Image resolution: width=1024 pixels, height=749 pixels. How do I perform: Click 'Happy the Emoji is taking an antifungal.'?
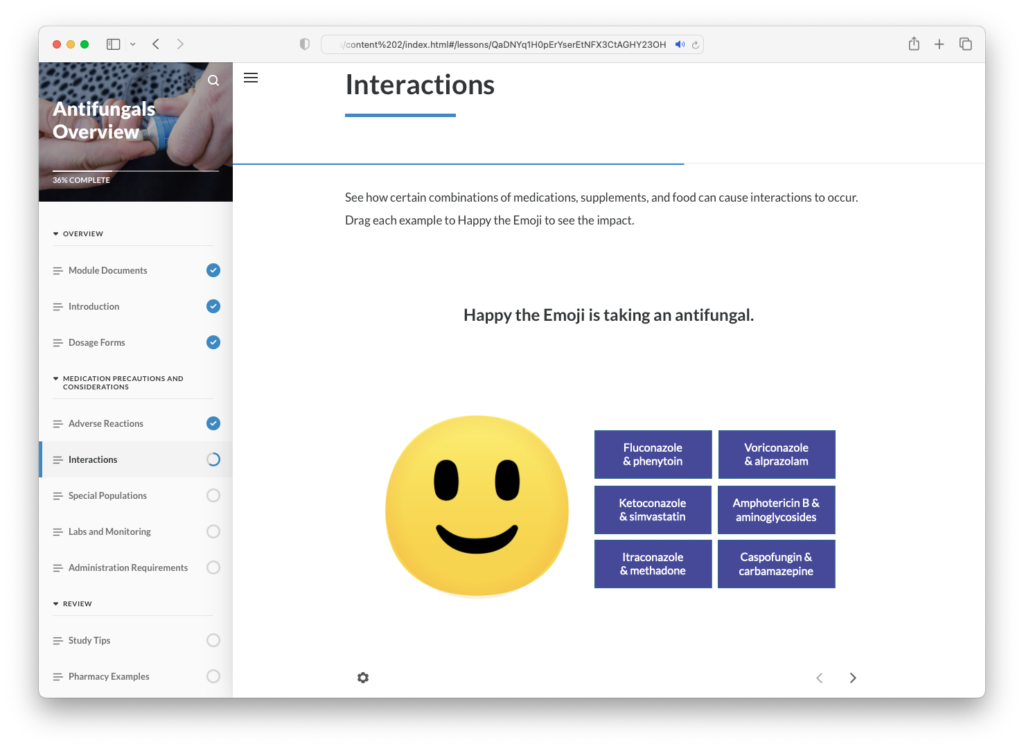(609, 315)
